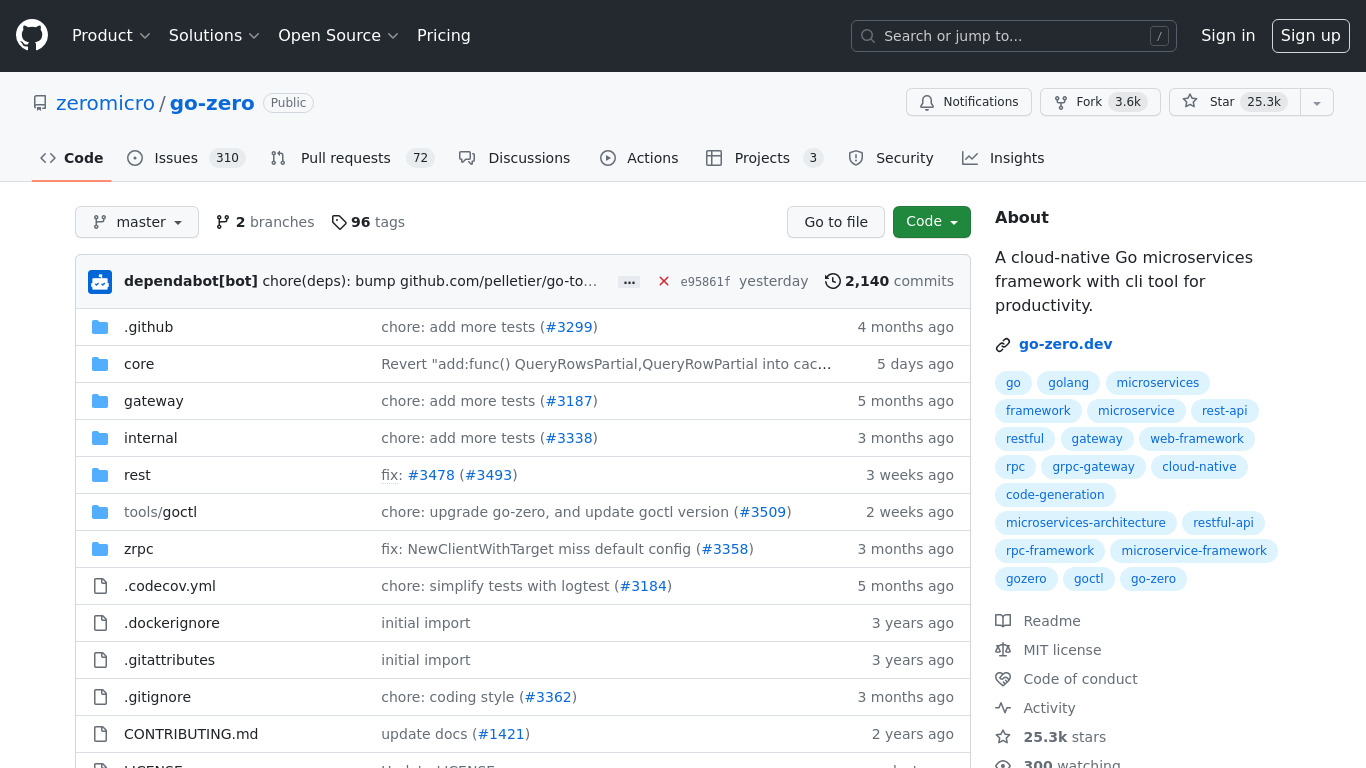The height and width of the screenshot is (768, 1366).
Task: Open the Product dropdown menu
Action: tap(111, 36)
